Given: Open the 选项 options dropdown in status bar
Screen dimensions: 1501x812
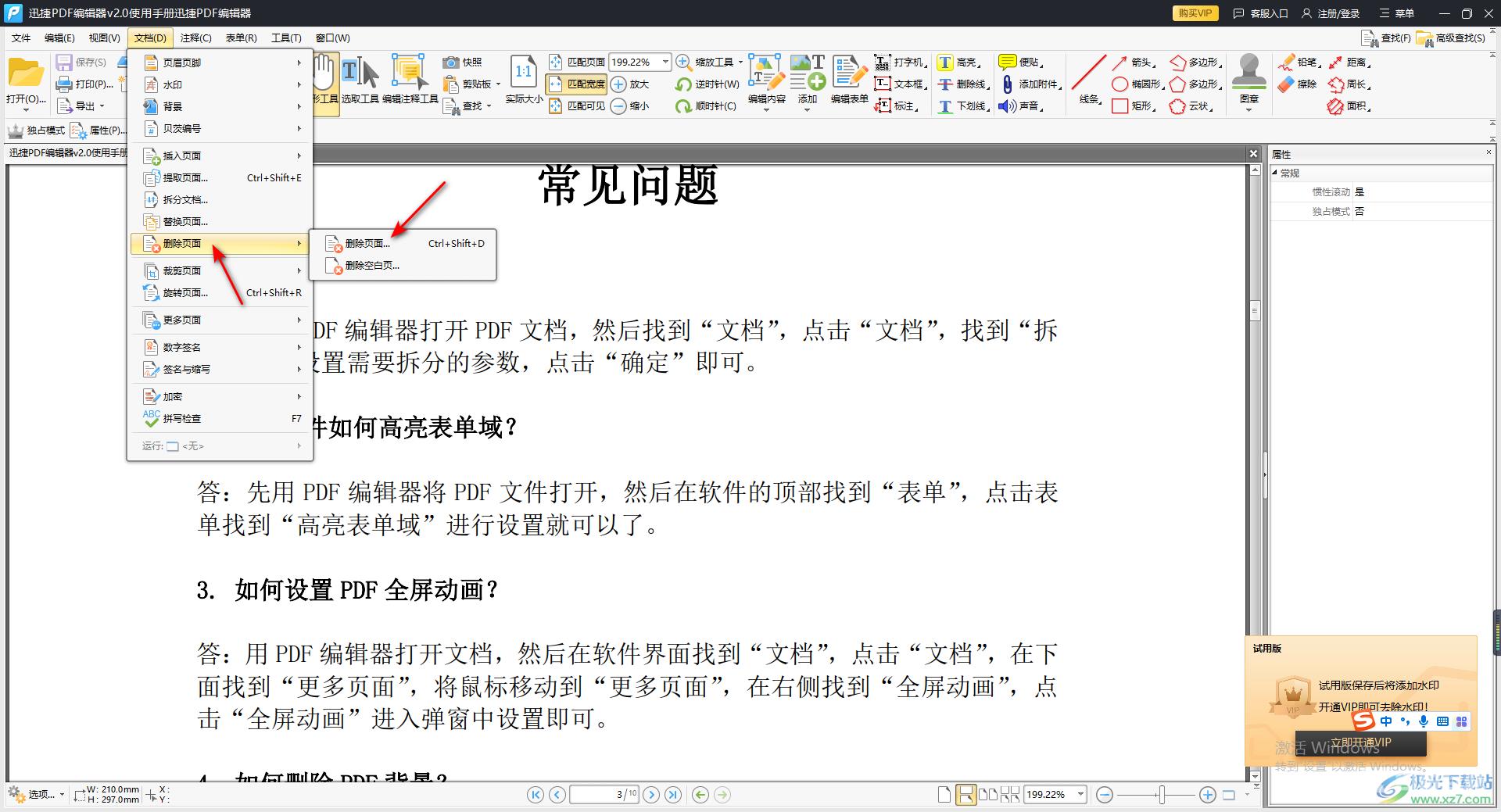Looking at the screenshot, I should coord(37,795).
